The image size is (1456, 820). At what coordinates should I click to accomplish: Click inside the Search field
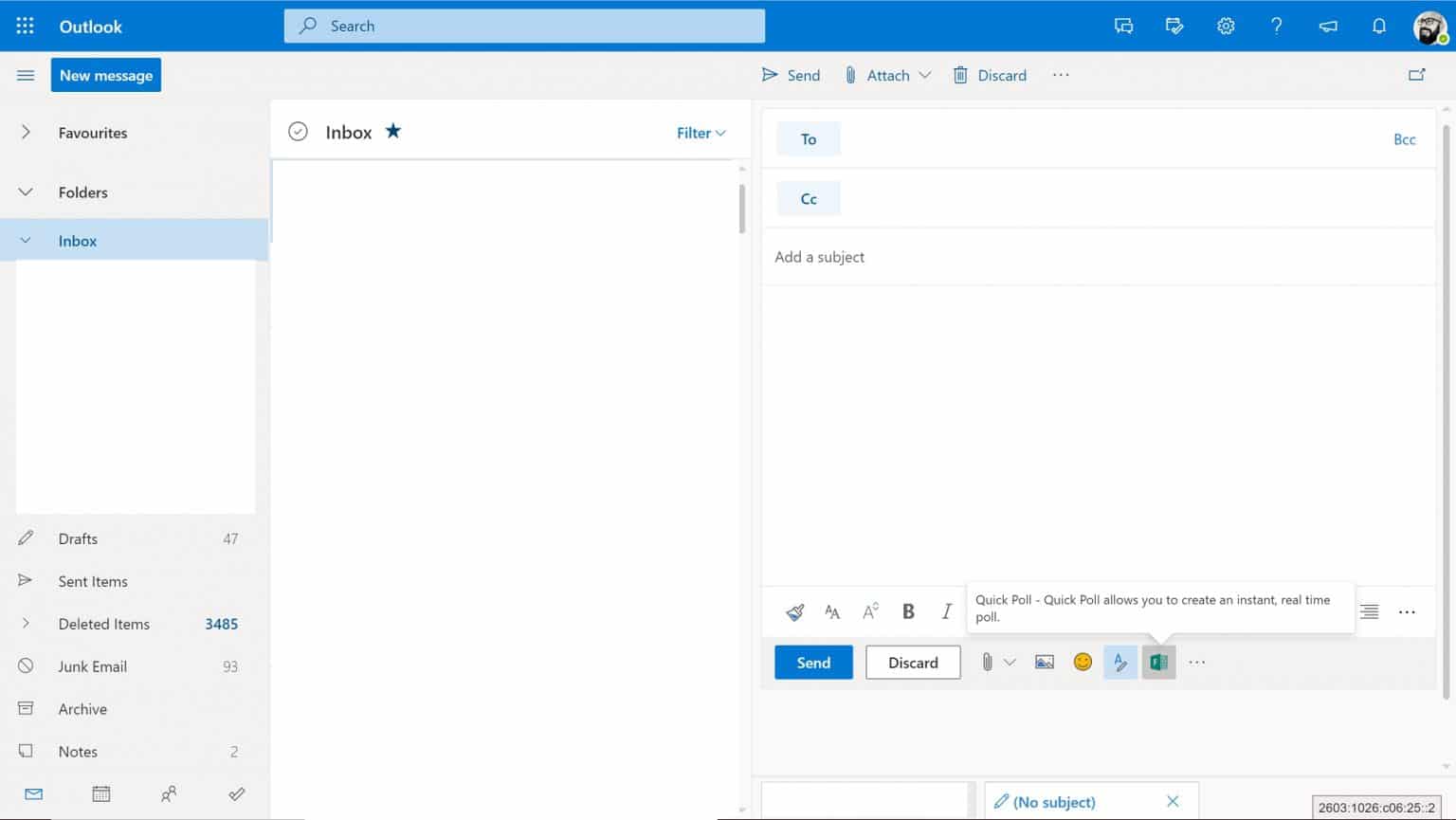point(524,26)
